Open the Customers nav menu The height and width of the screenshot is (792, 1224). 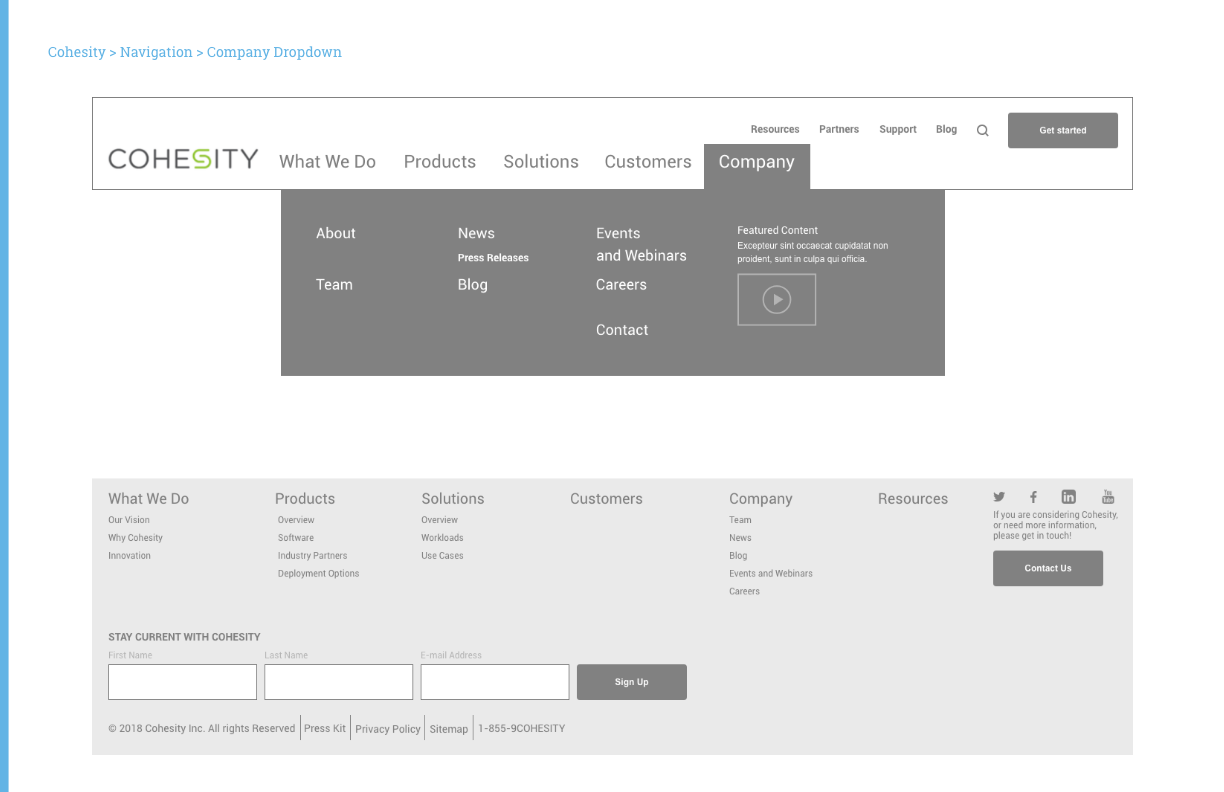[648, 162]
